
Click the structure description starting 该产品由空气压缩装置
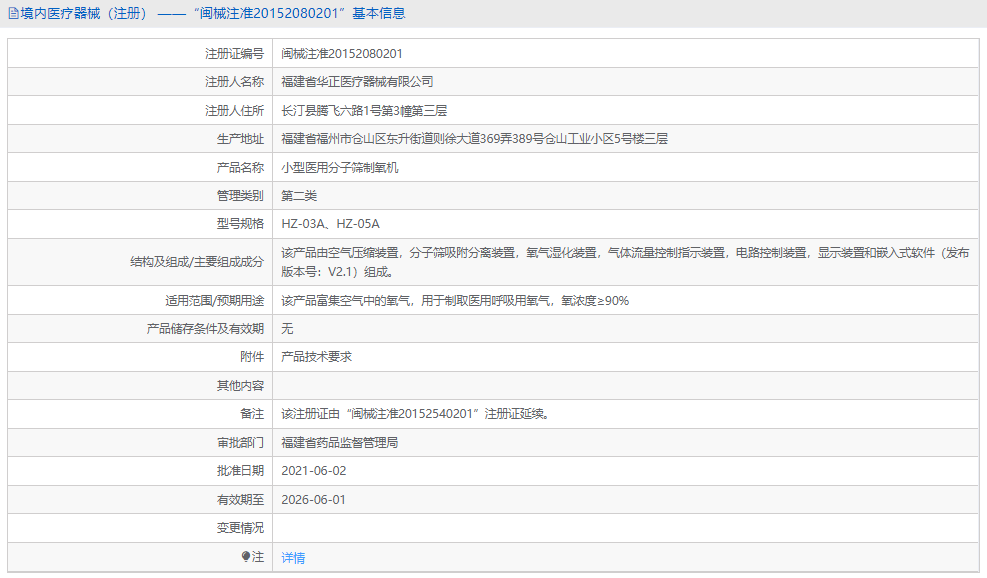[x=625, y=262]
